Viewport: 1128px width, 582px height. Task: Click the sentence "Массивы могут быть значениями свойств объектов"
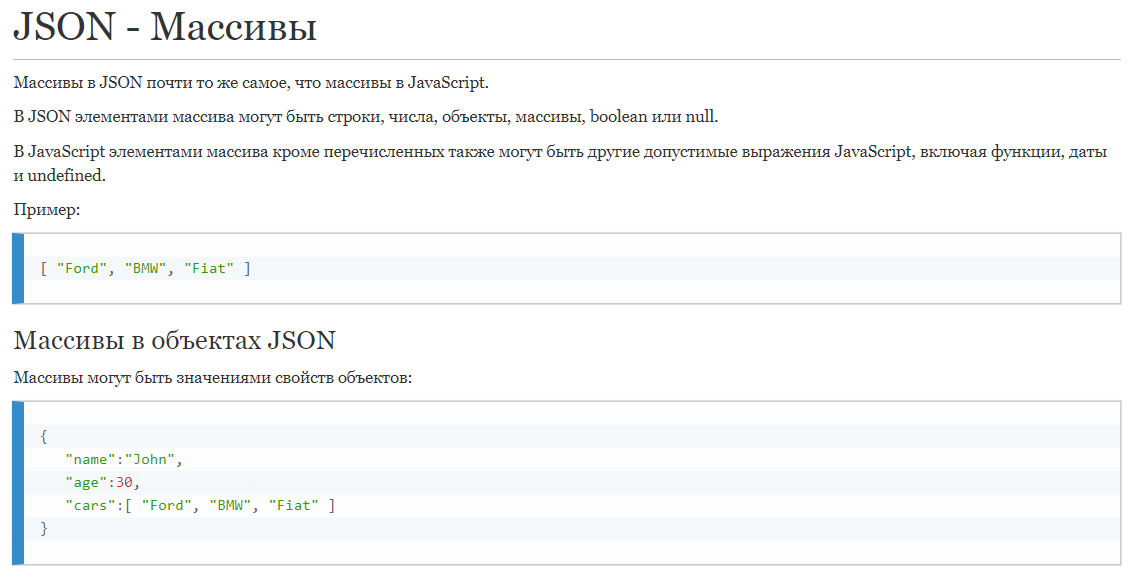click(x=212, y=378)
